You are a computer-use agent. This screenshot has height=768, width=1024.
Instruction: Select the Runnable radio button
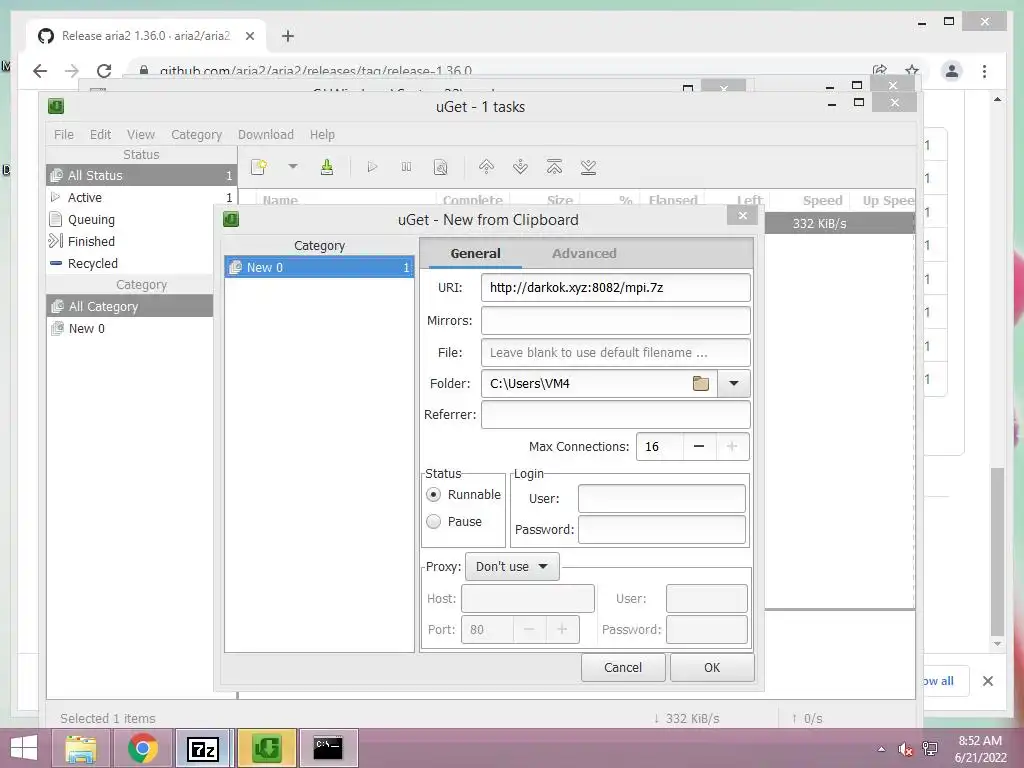[x=433, y=494]
